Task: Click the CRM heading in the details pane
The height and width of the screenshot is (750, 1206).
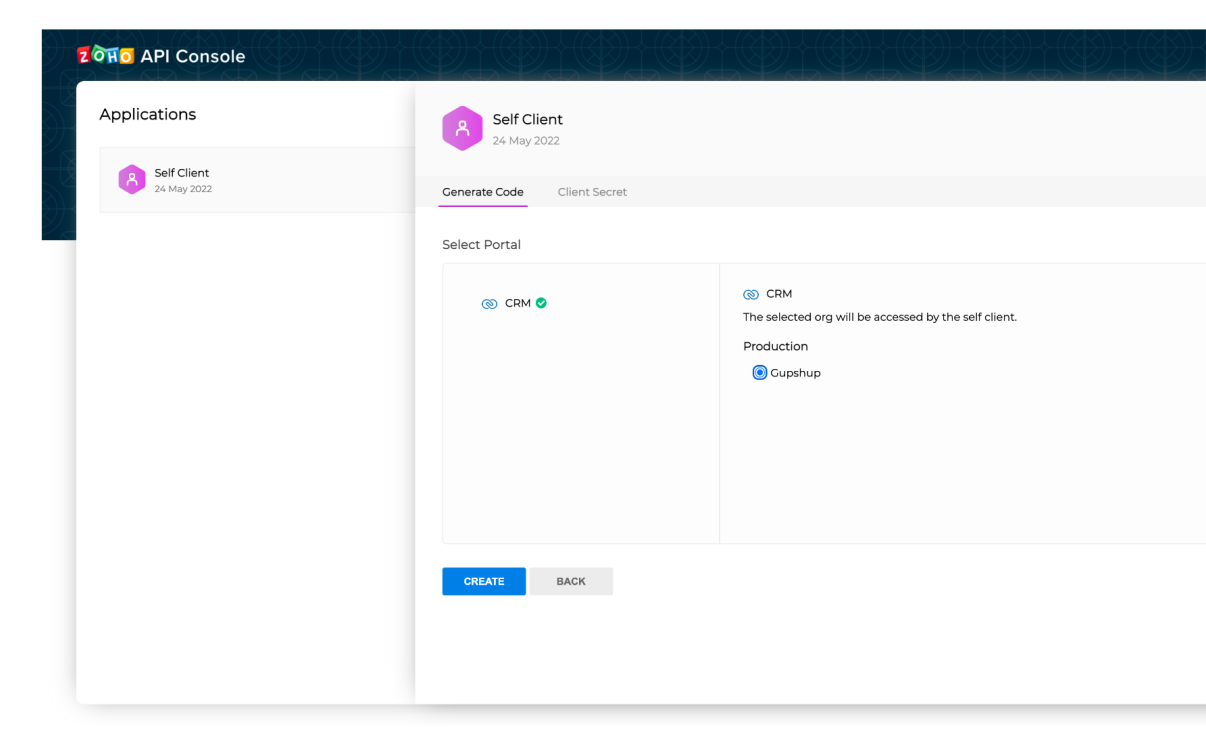Action: pyautogui.click(x=779, y=294)
